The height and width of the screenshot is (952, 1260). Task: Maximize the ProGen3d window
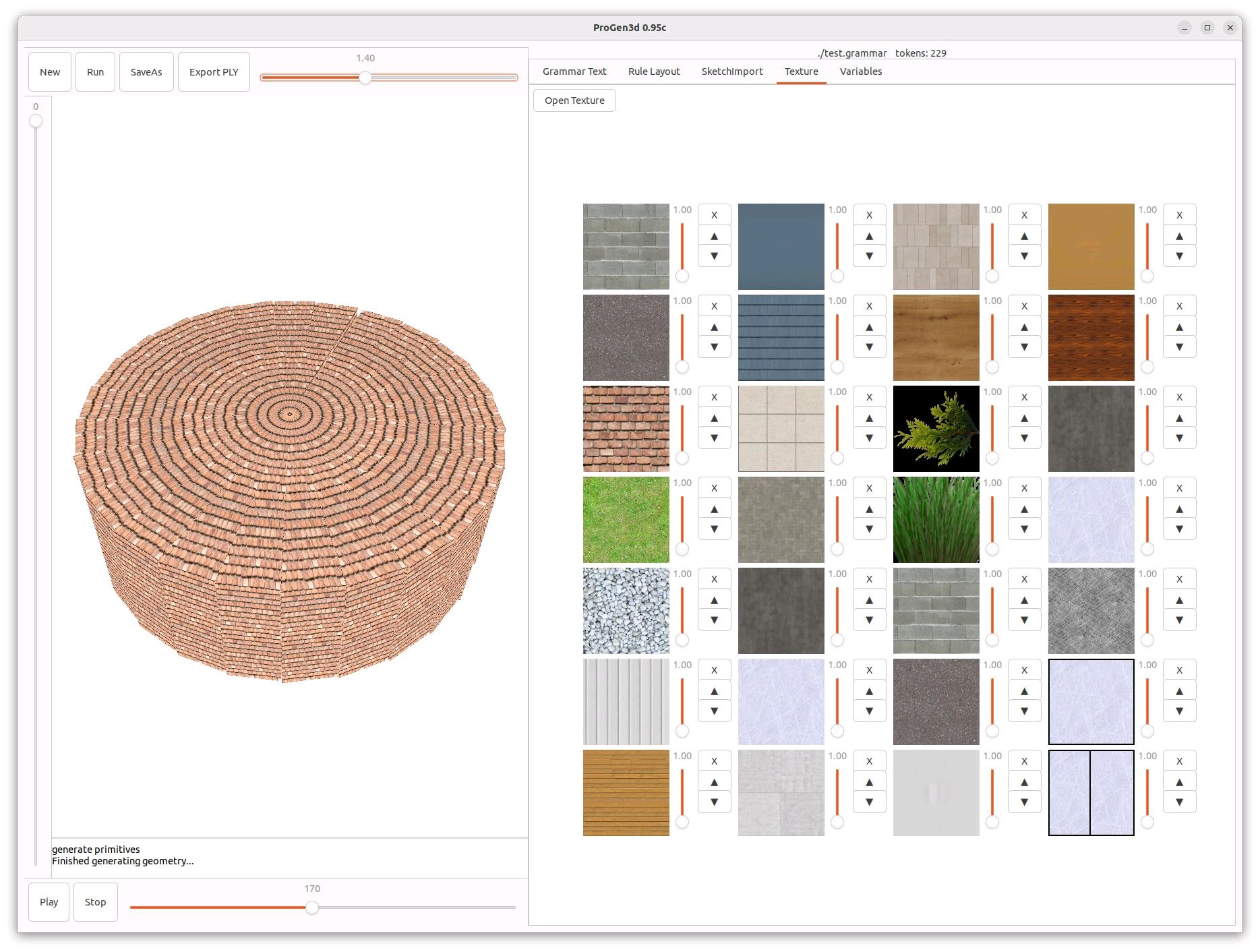click(x=1207, y=28)
